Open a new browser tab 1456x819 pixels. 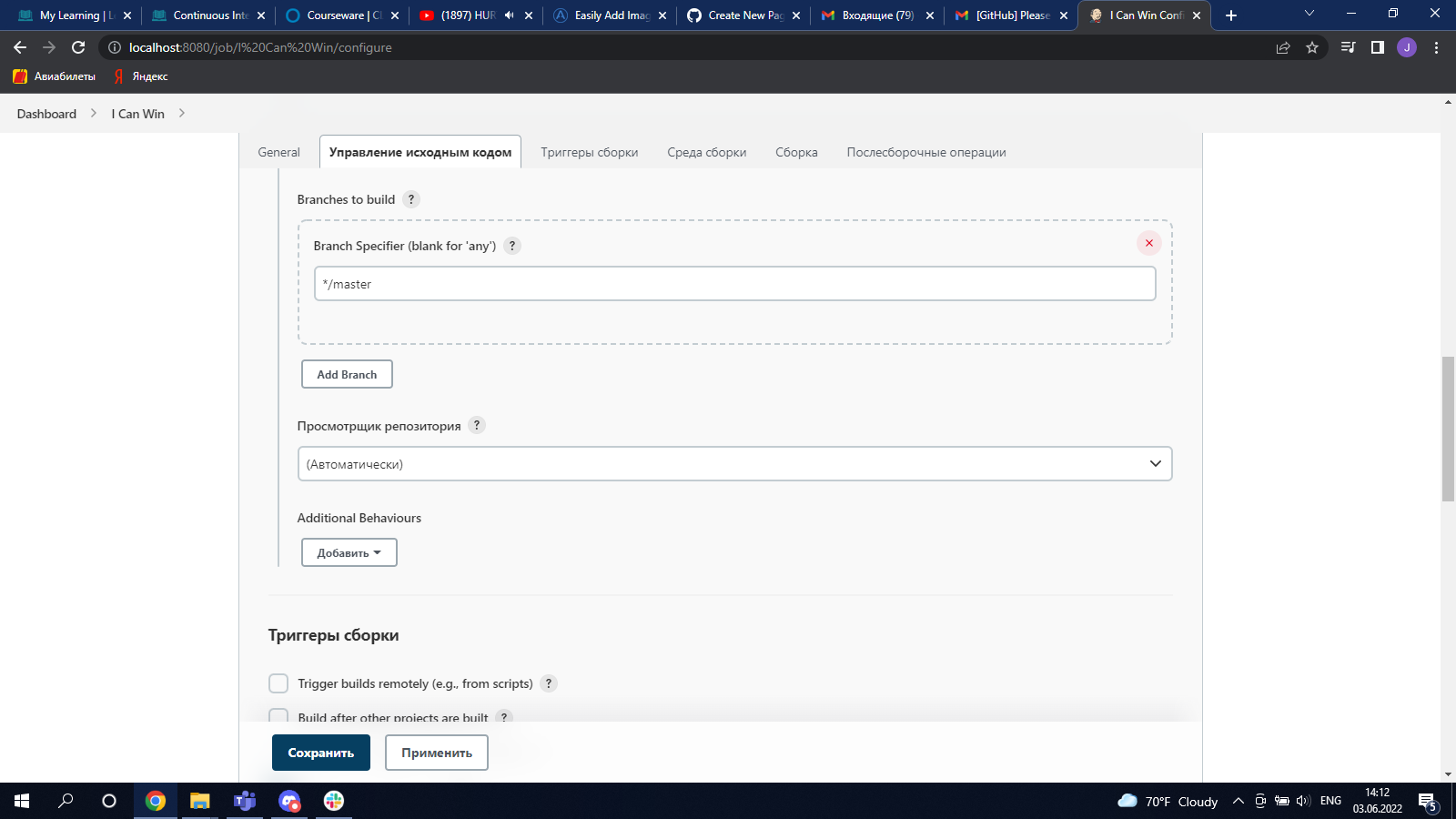point(1231,15)
